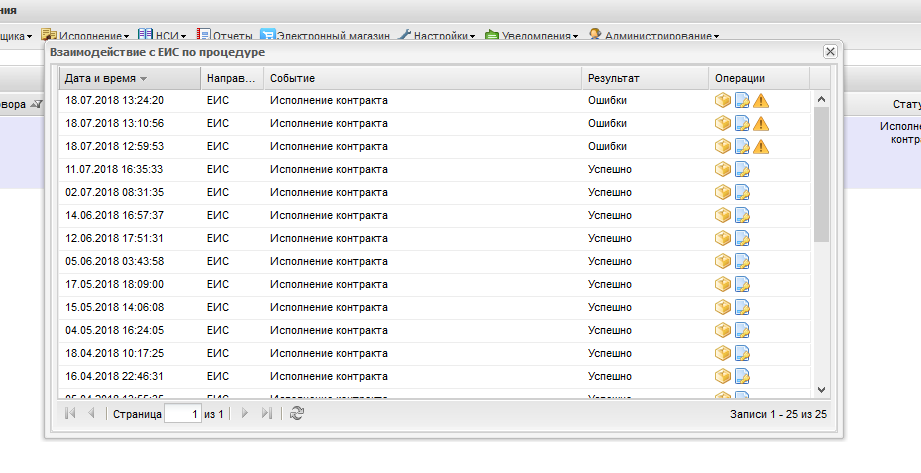Viewport: 921px width, 473px height.
Task: Click the page number input field
Action: 183,414
